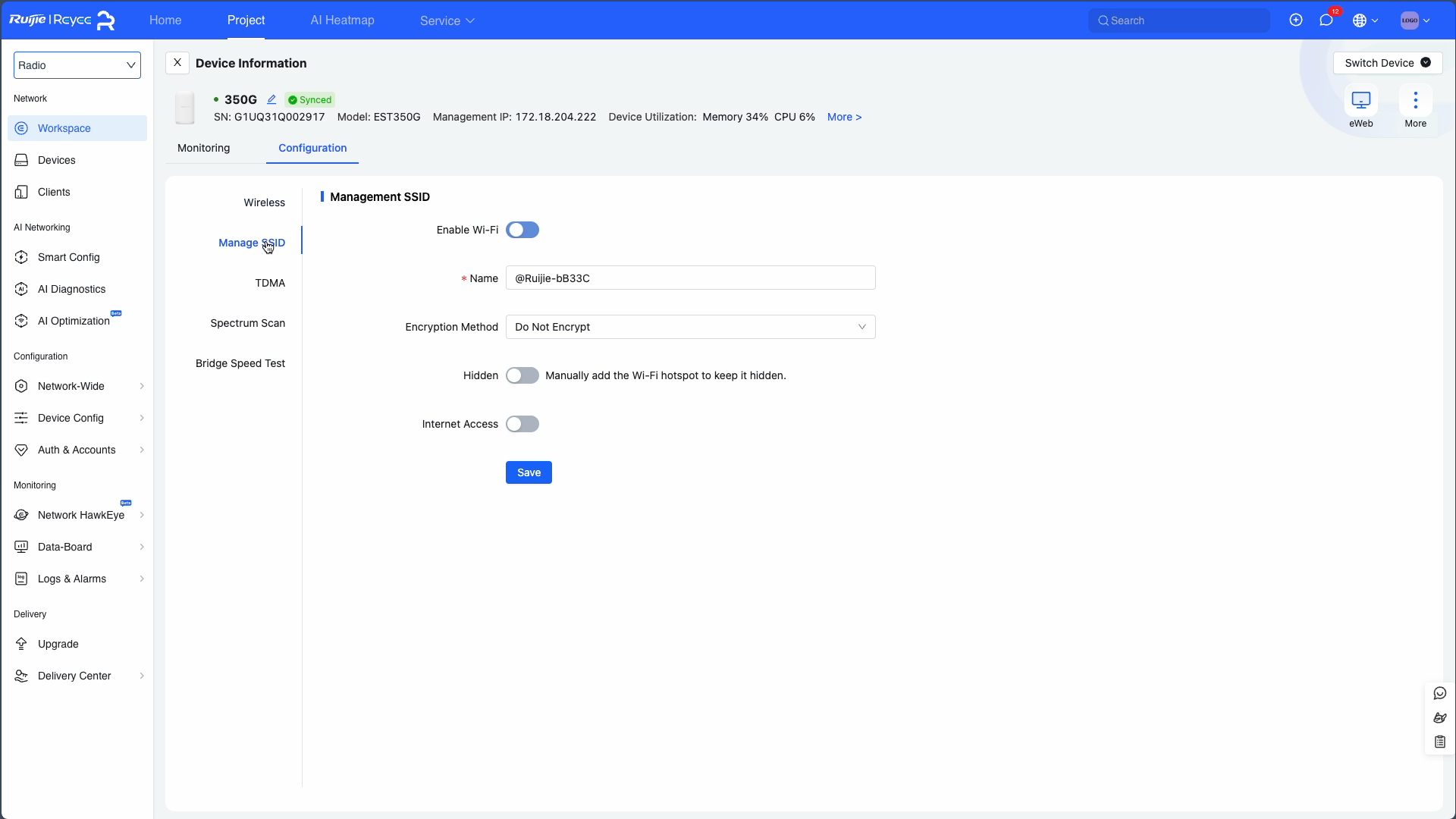Screen dimensions: 1456x819
Task: Open the notifications bell with badge
Action: click(x=1326, y=20)
